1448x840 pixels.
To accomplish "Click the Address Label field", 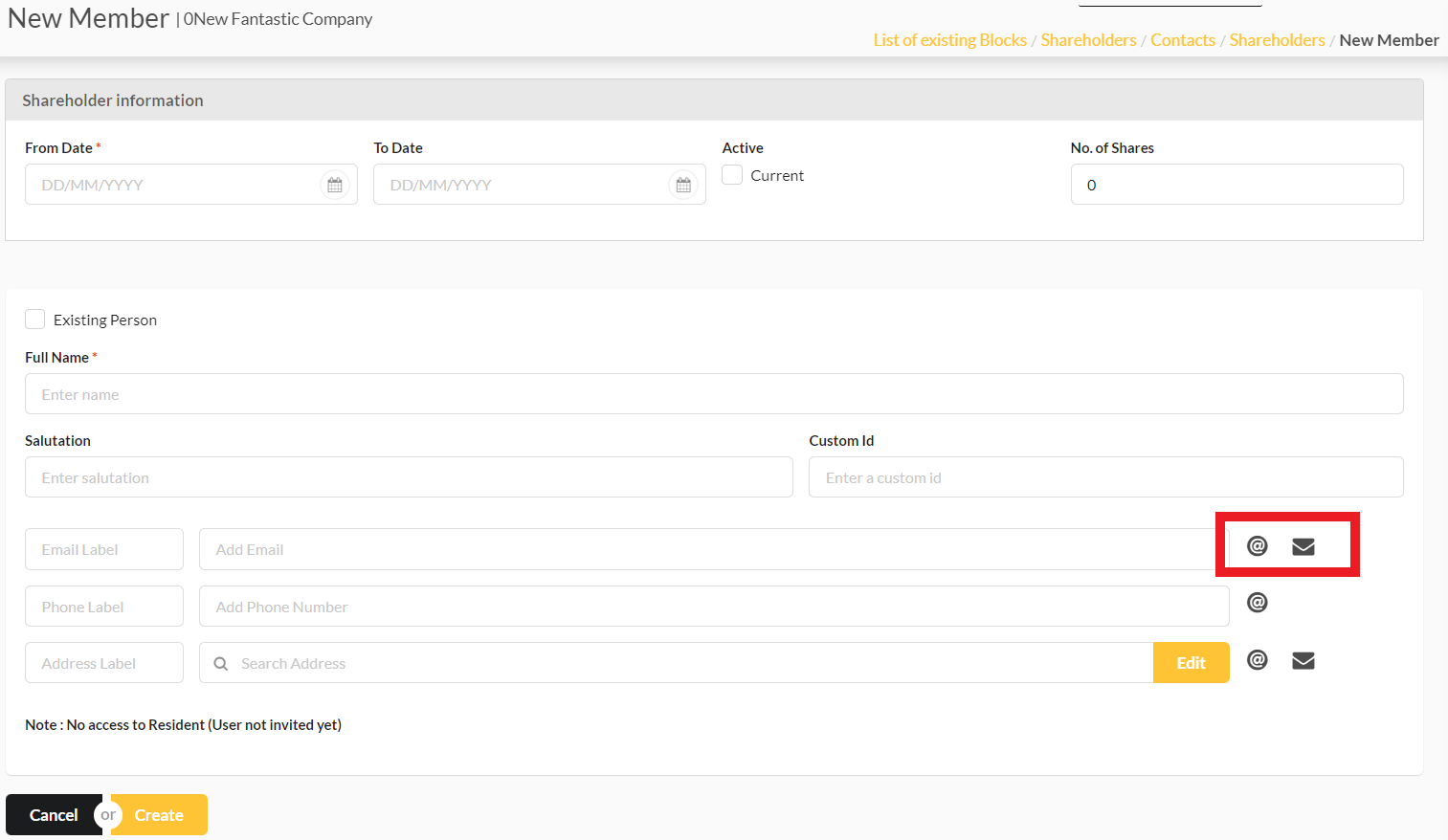I will [x=104, y=663].
